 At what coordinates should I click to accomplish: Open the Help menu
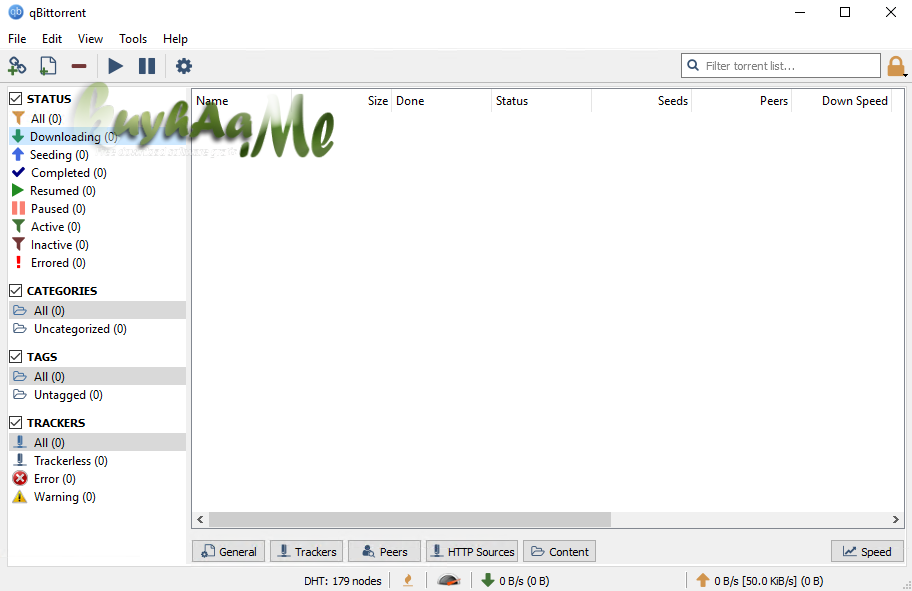tap(175, 38)
